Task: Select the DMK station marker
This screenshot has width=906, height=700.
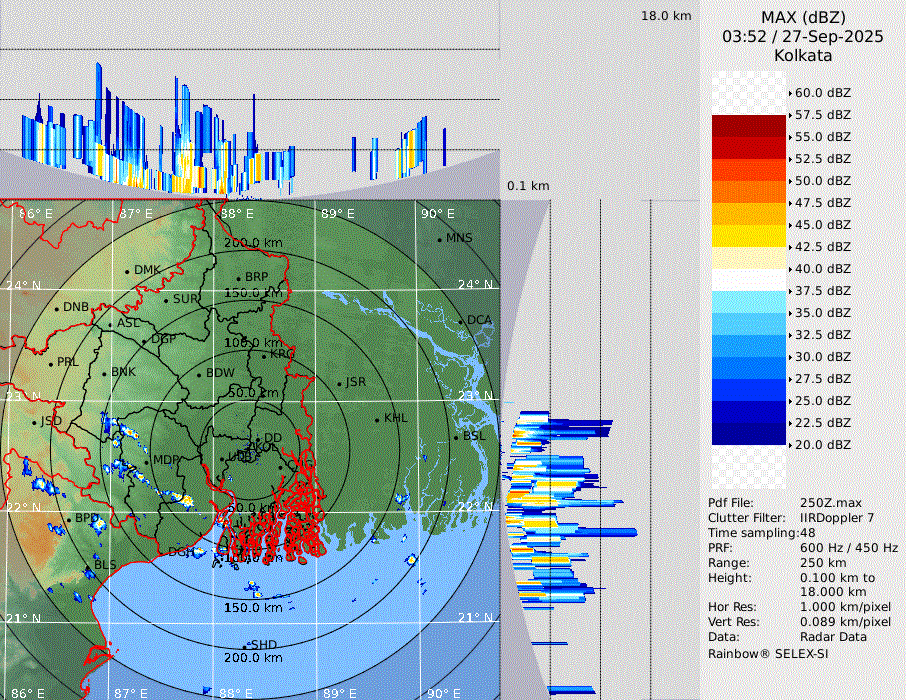Action: point(127,271)
